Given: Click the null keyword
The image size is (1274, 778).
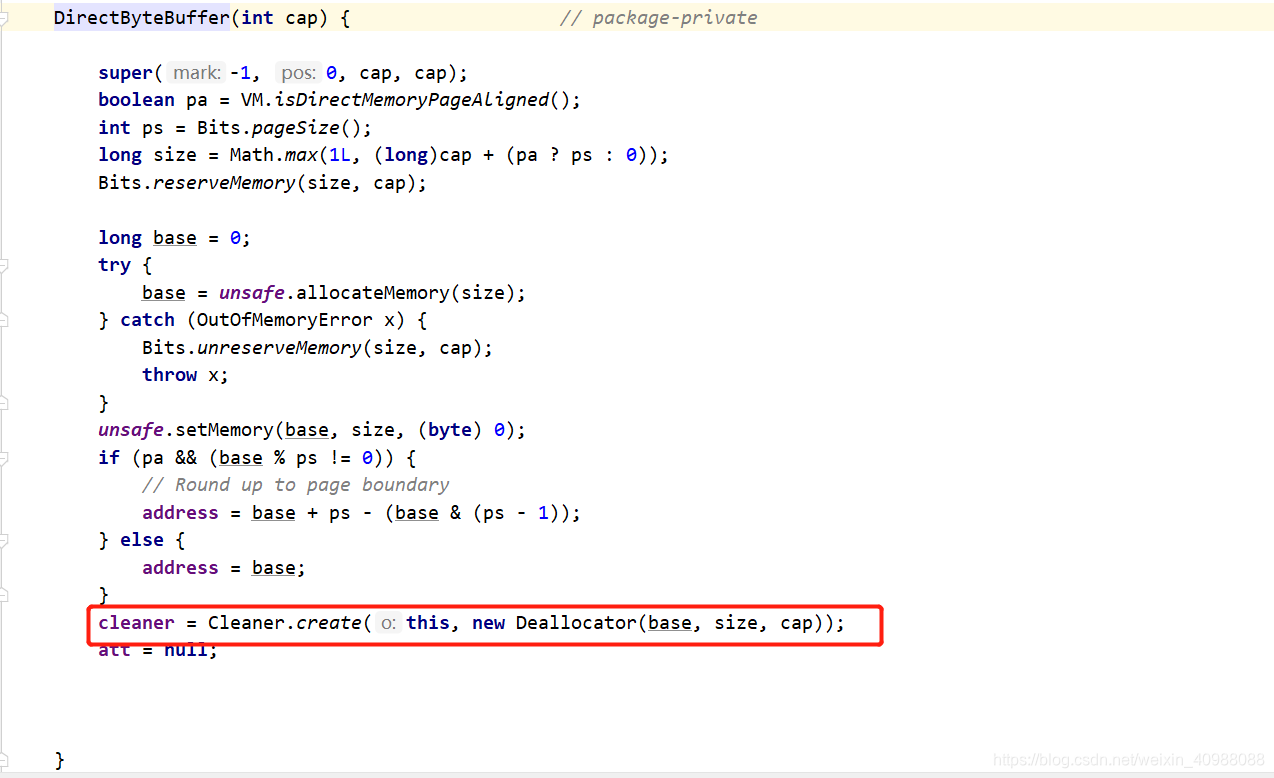Looking at the screenshot, I should (186, 650).
